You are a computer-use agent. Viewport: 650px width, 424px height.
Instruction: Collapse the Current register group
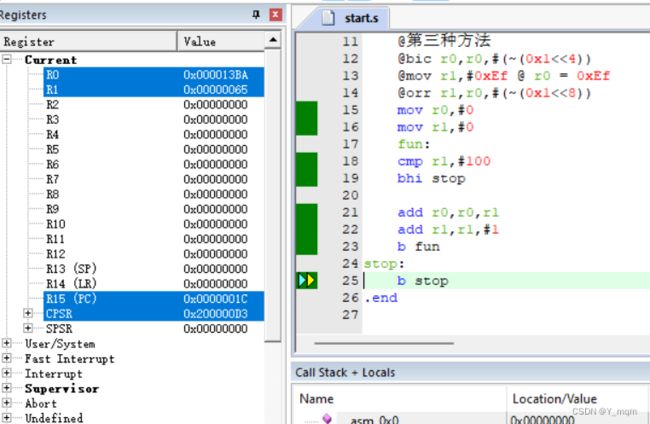click(7, 59)
